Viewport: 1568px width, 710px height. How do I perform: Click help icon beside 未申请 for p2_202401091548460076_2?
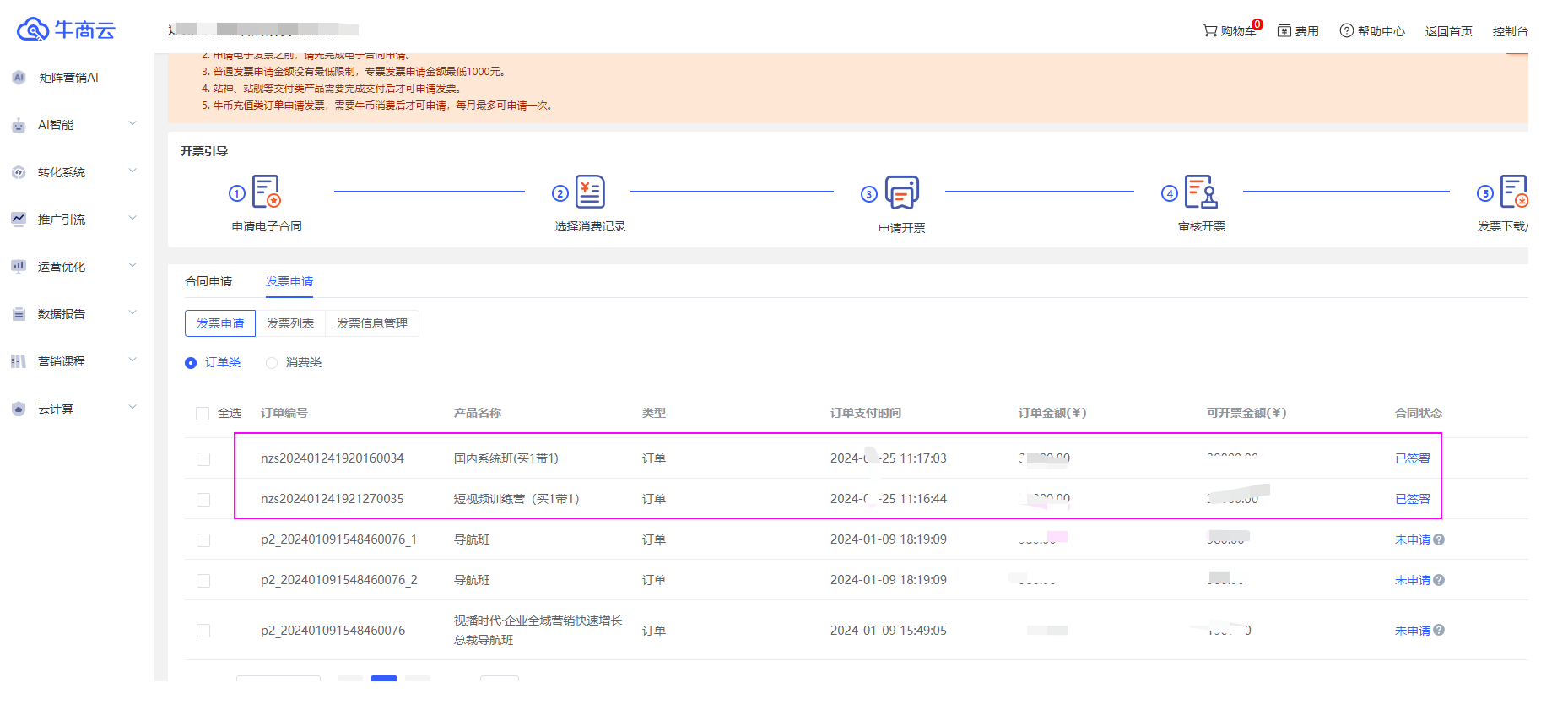(x=1439, y=580)
